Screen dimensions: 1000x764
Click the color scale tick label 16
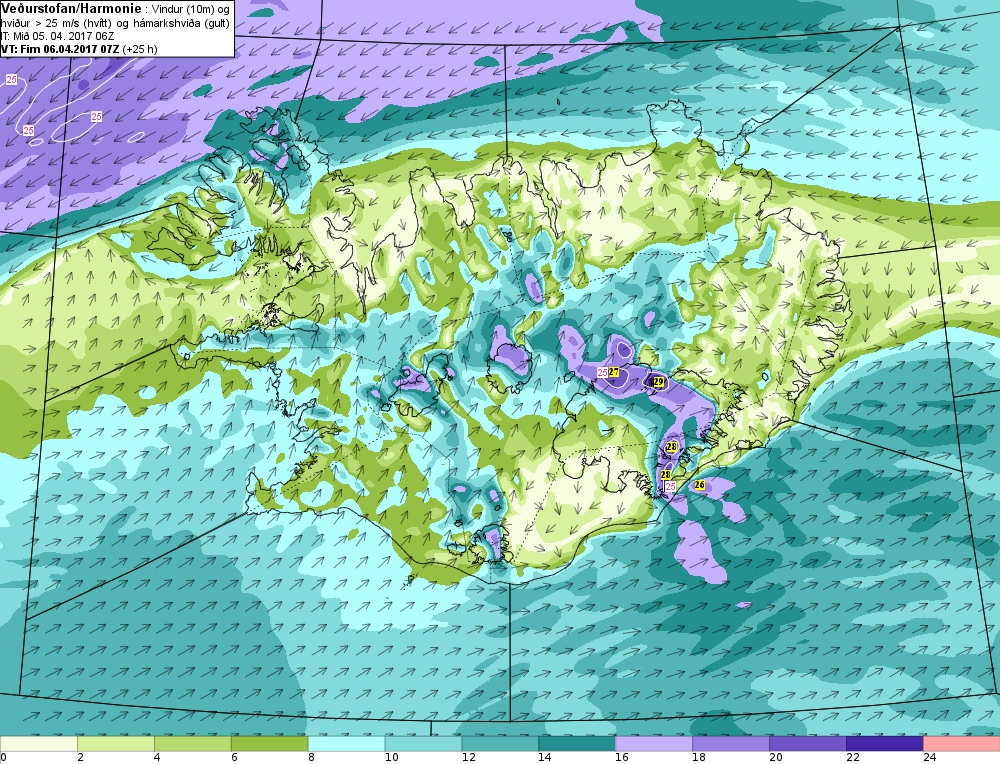(x=622, y=758)
